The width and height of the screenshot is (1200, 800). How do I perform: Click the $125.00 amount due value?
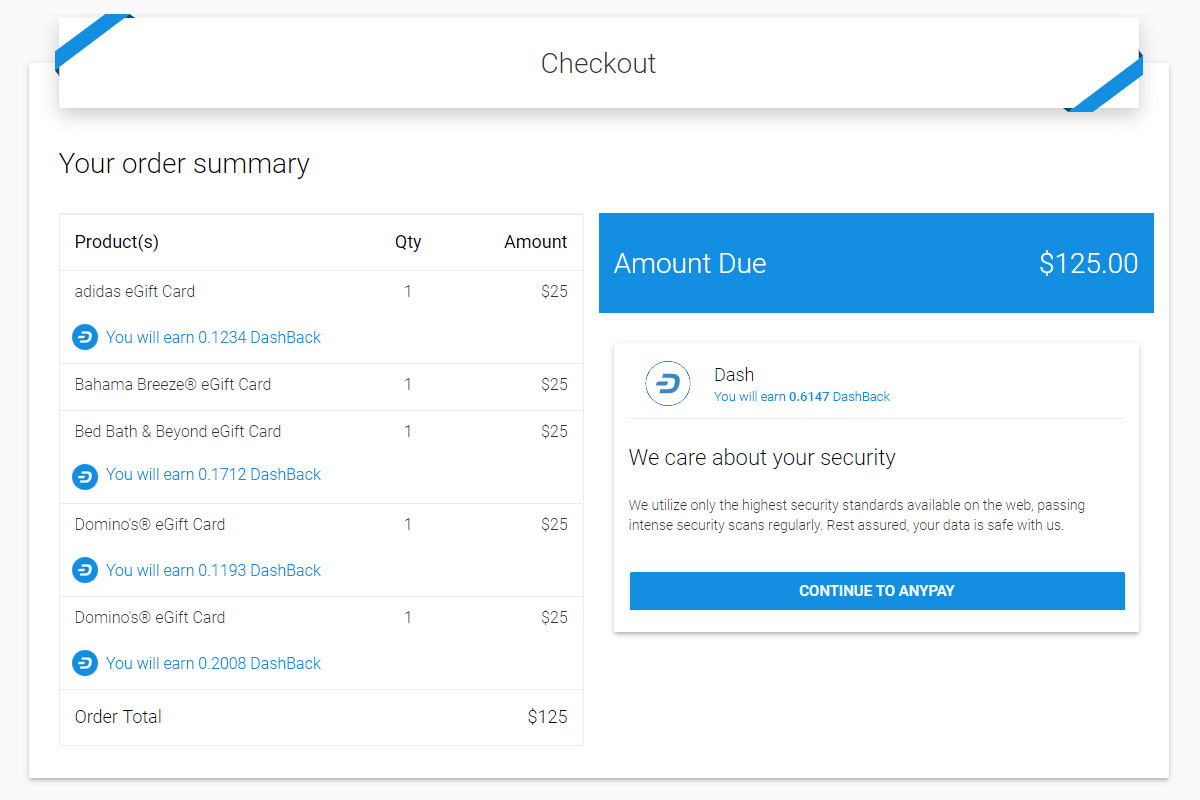point(1089,263)
